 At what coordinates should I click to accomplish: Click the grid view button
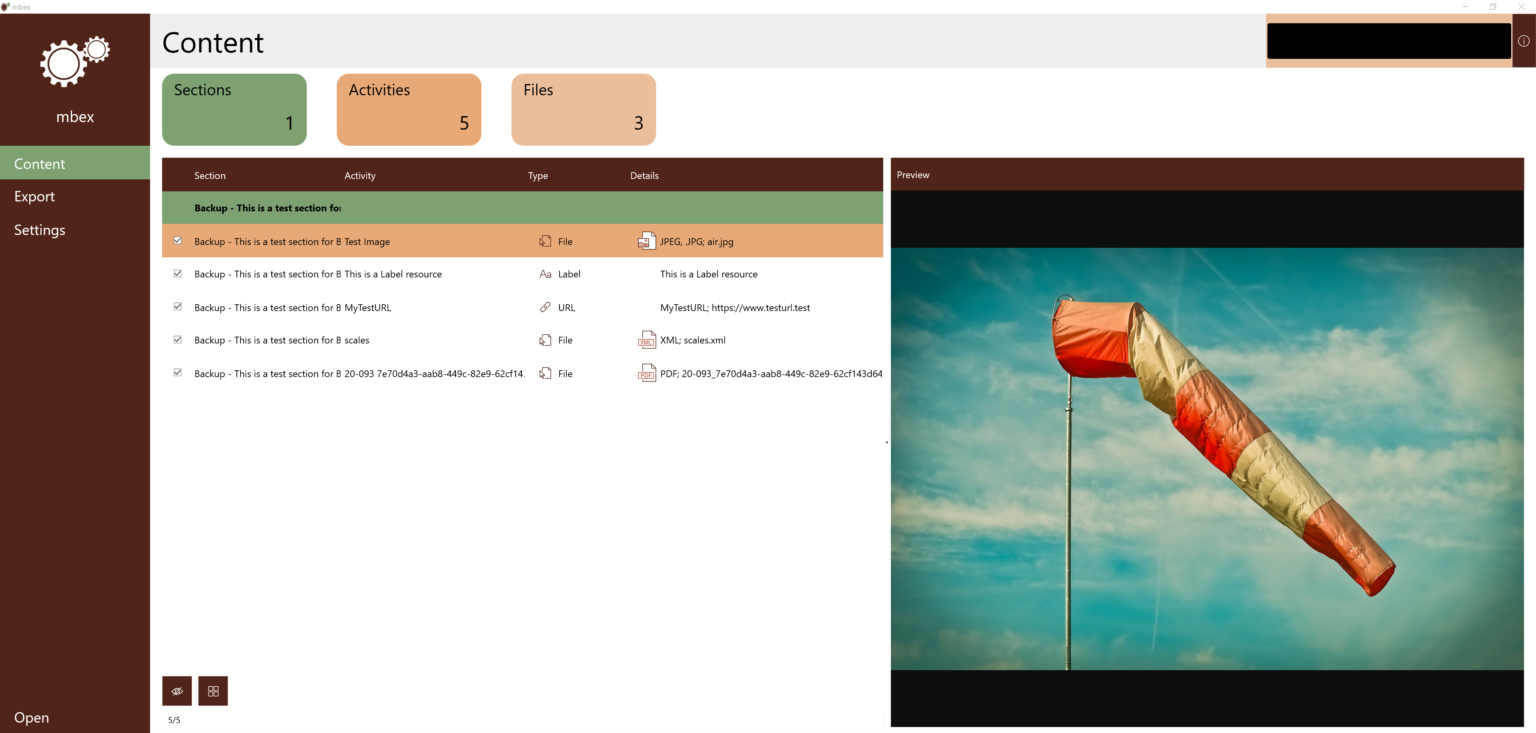213,691
